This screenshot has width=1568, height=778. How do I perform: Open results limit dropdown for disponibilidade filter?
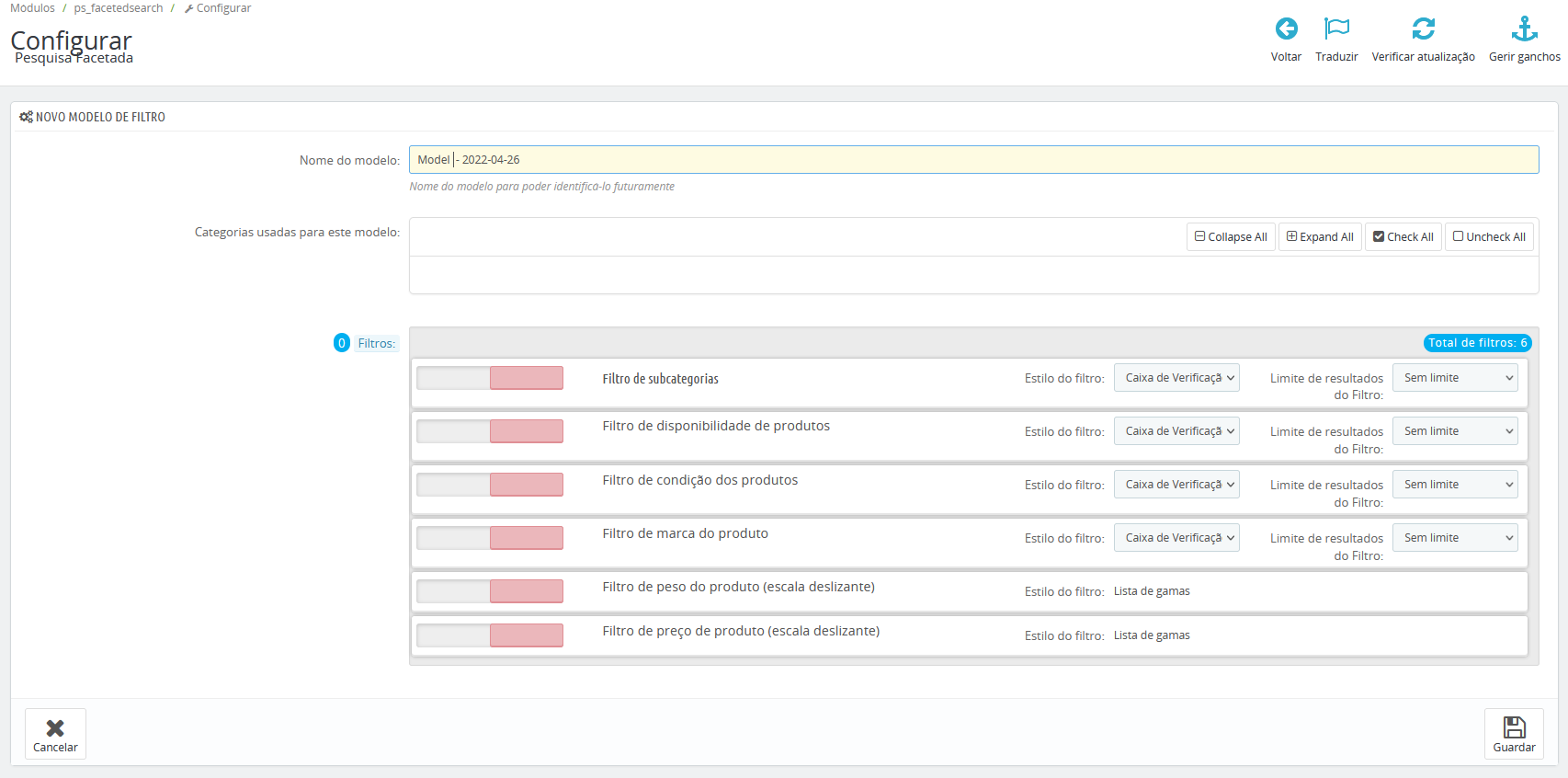pyautogui.click(x=1455, y=431)
